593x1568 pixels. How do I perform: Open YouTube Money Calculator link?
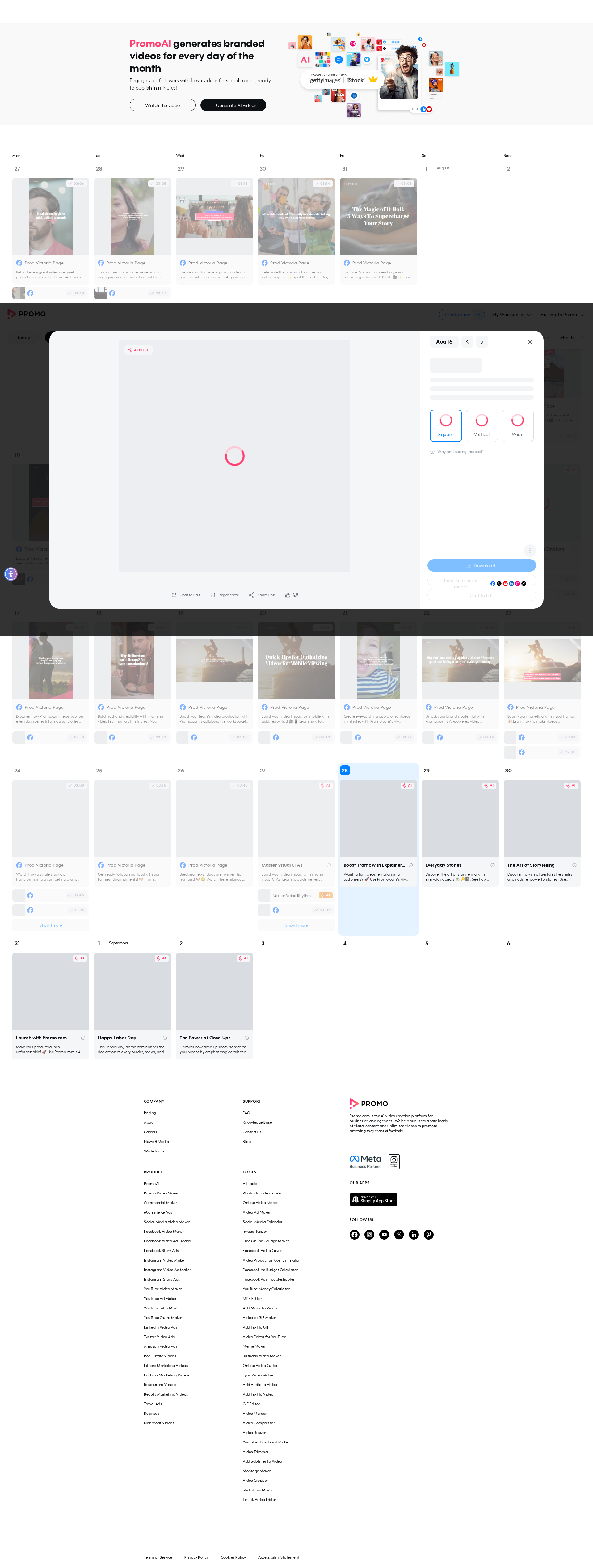pyautogui.click(x=267, y=1289)
